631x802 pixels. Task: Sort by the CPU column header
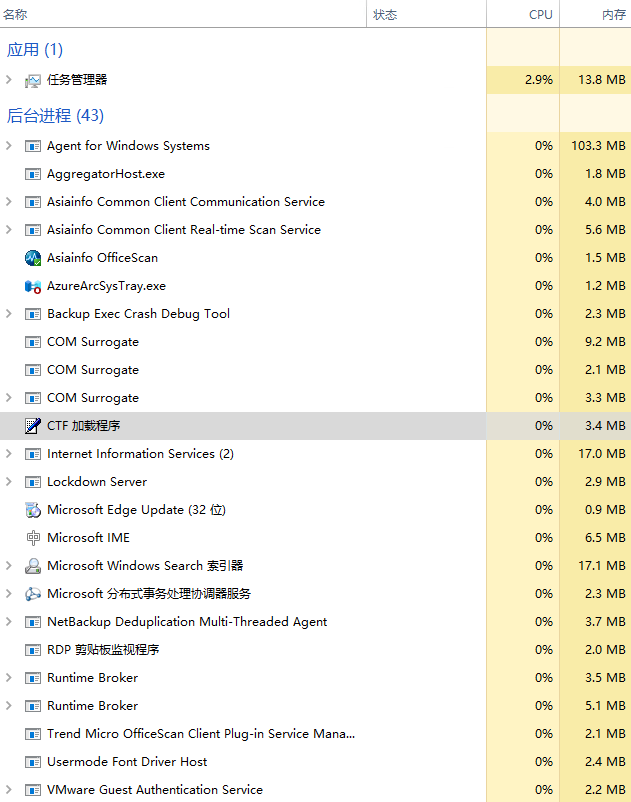(x=523, y=14)
